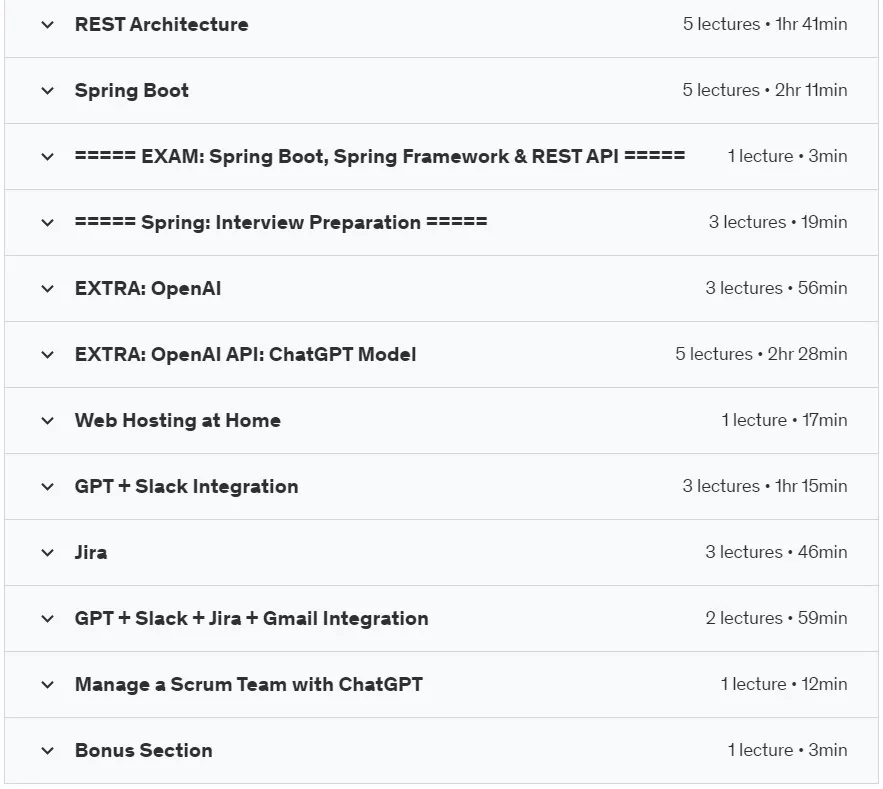Open the Jira section title
This screenshot has height=789, width=883.
pos(91,552)
